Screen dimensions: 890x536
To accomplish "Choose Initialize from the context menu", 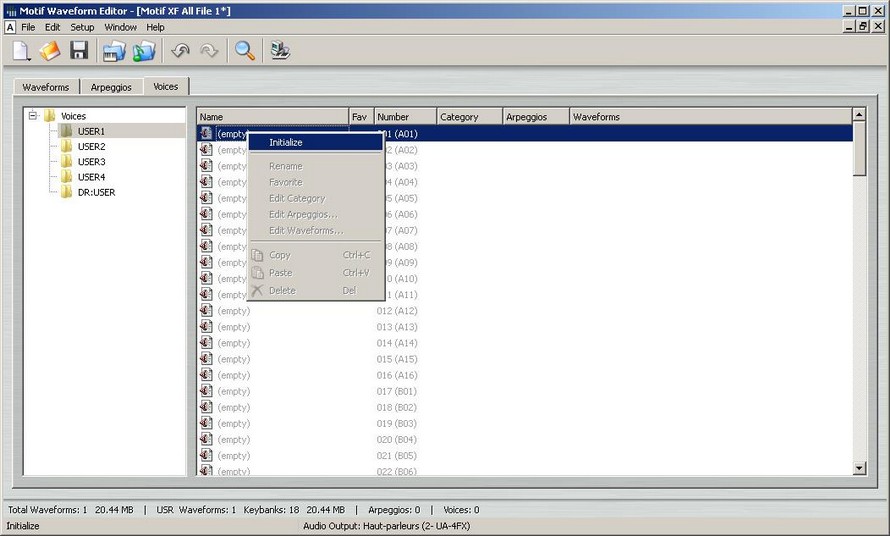I will click(x=286, y=142).
